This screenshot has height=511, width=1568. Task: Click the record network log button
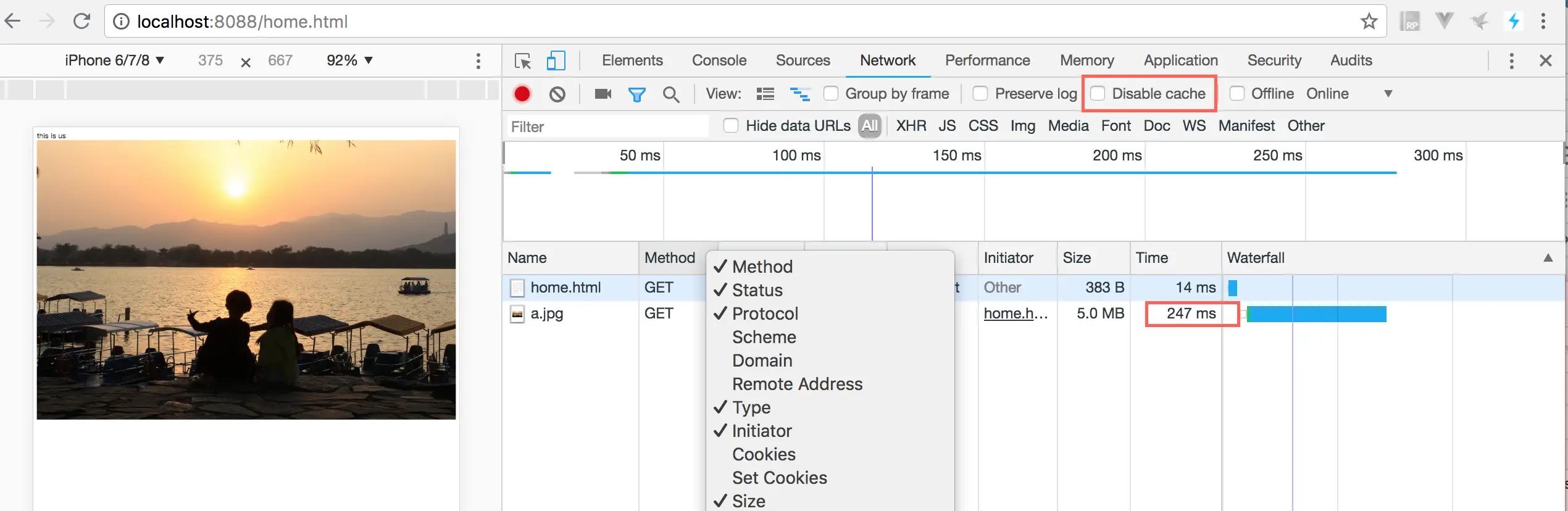522,94
